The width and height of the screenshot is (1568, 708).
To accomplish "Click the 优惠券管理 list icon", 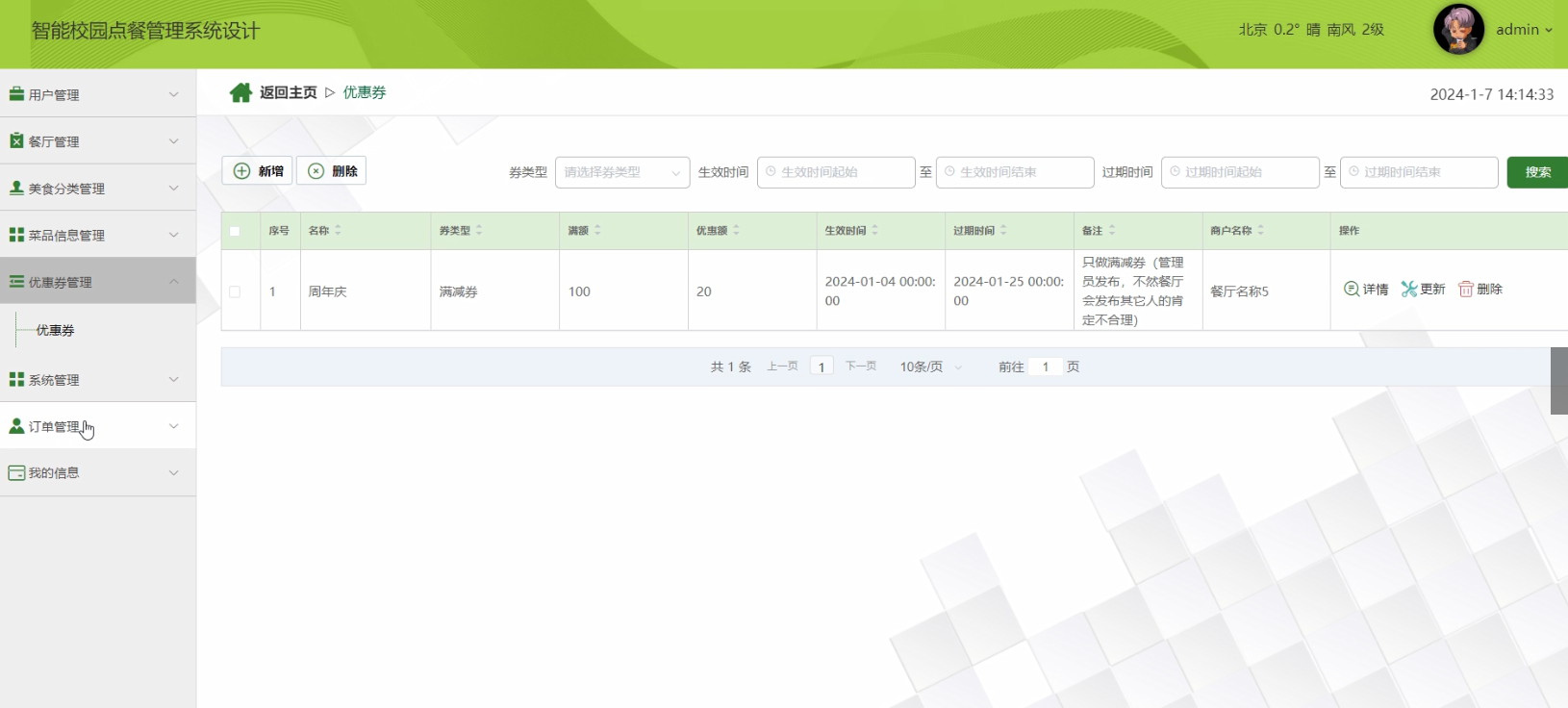I will pos(16,282).
